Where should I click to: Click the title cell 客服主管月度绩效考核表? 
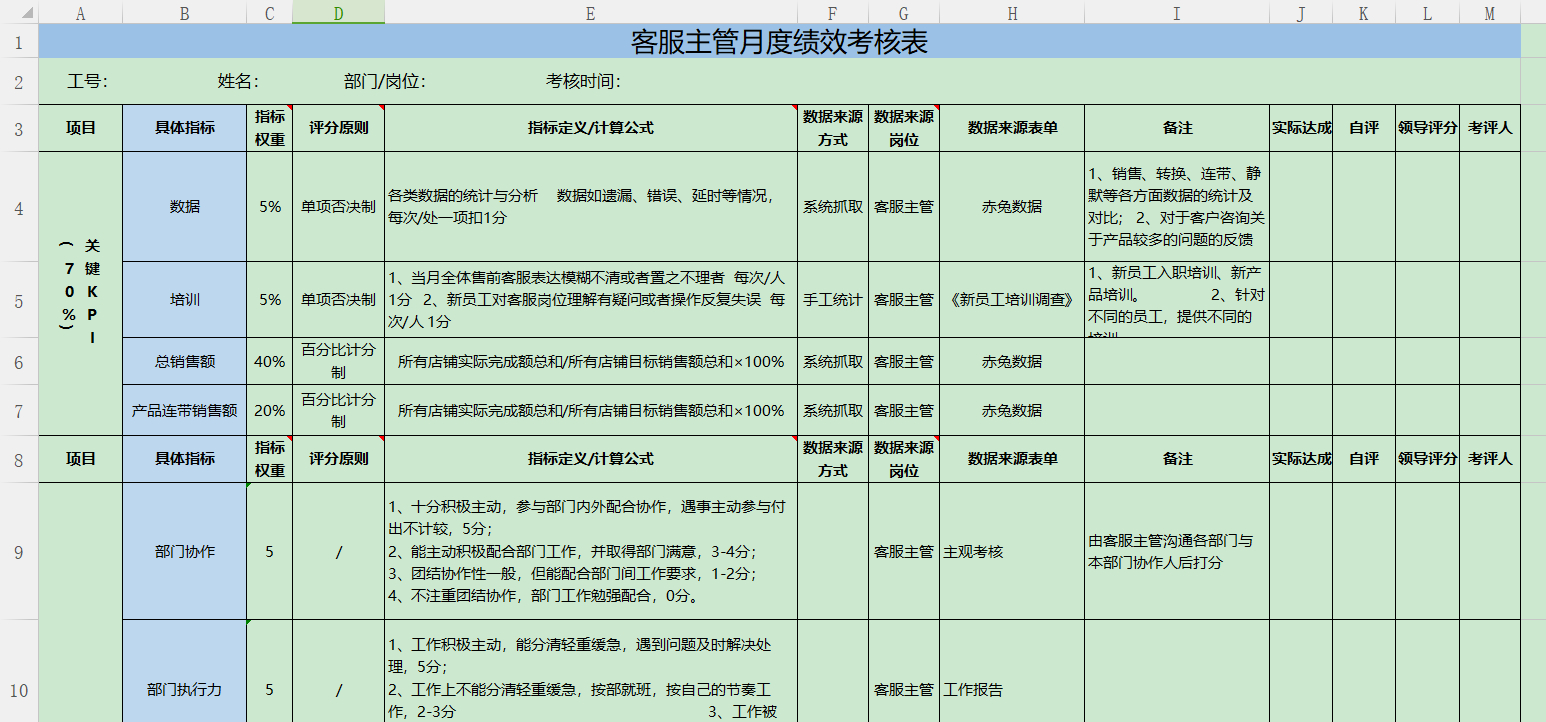pos(779,42)
